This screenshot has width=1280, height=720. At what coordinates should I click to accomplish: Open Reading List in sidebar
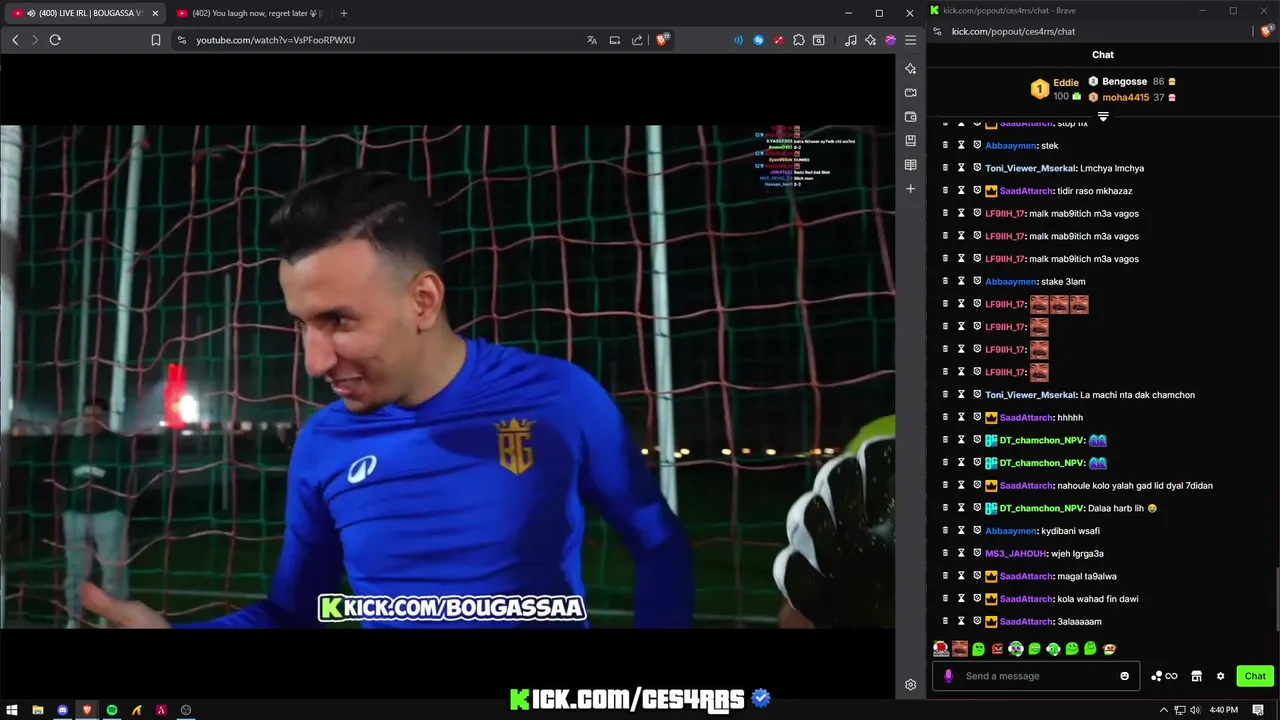tap(910, 165)
